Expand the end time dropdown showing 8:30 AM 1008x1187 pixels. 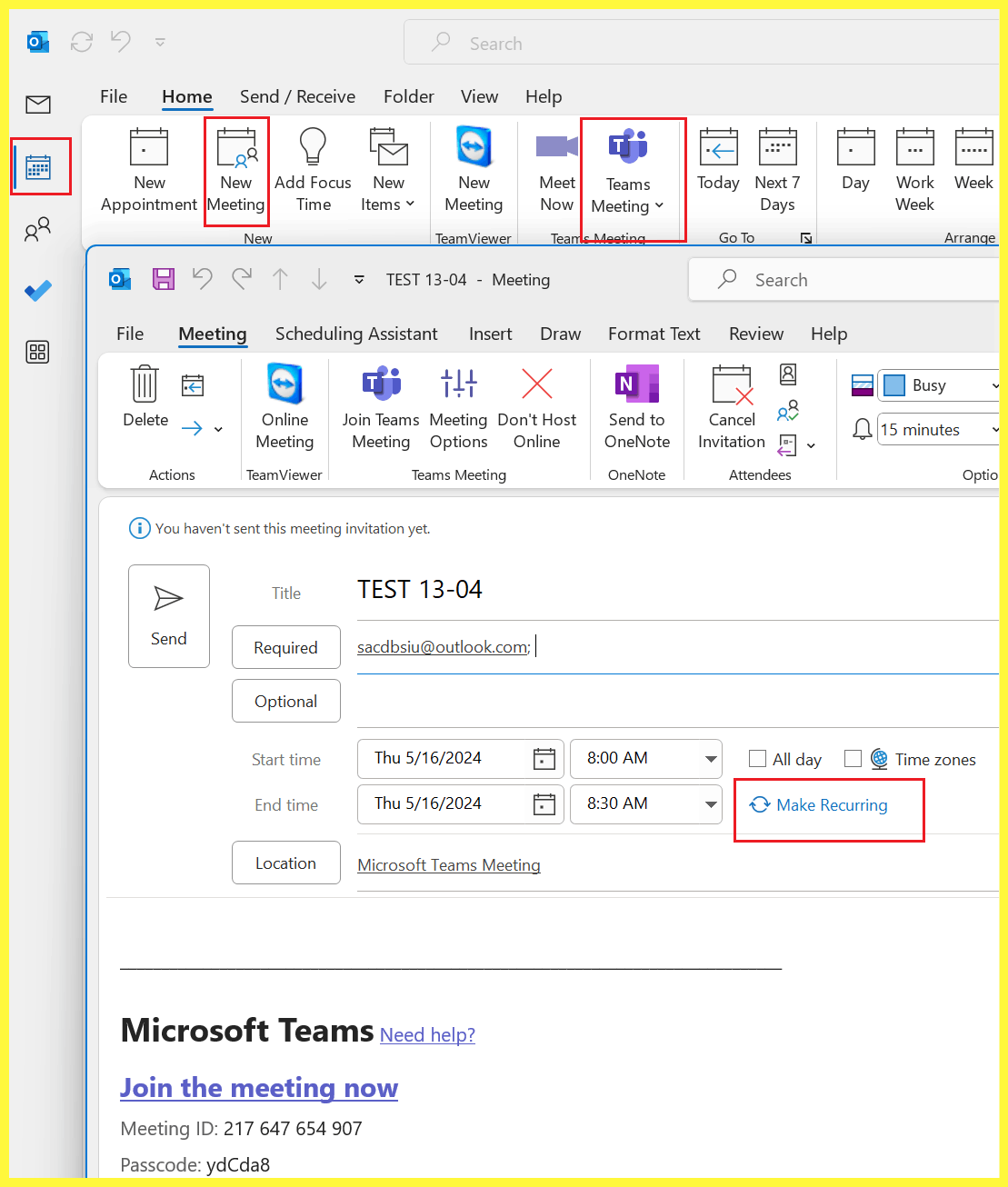point(711,803)
